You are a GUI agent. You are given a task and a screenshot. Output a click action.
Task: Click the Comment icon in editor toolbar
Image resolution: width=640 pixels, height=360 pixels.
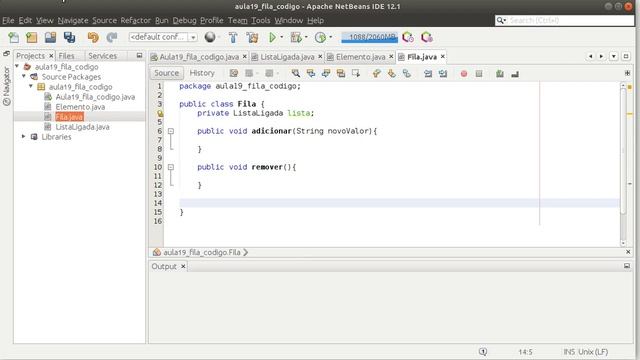click(x=500, y=74)
